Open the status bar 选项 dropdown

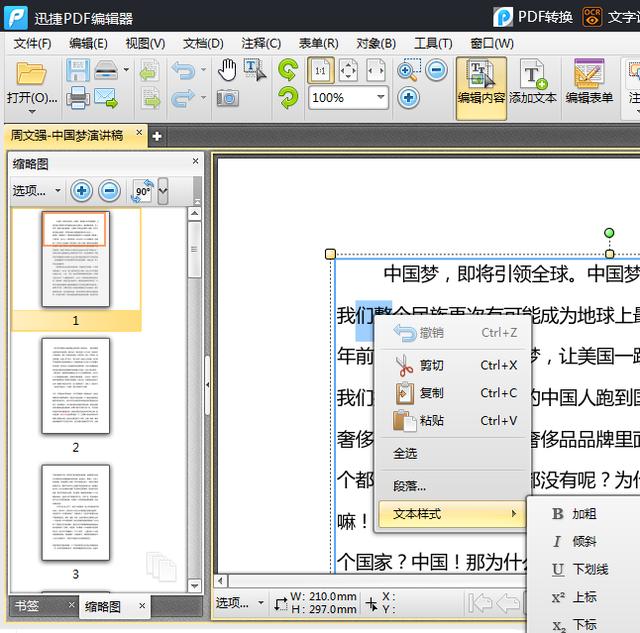[x=240, y=602]
